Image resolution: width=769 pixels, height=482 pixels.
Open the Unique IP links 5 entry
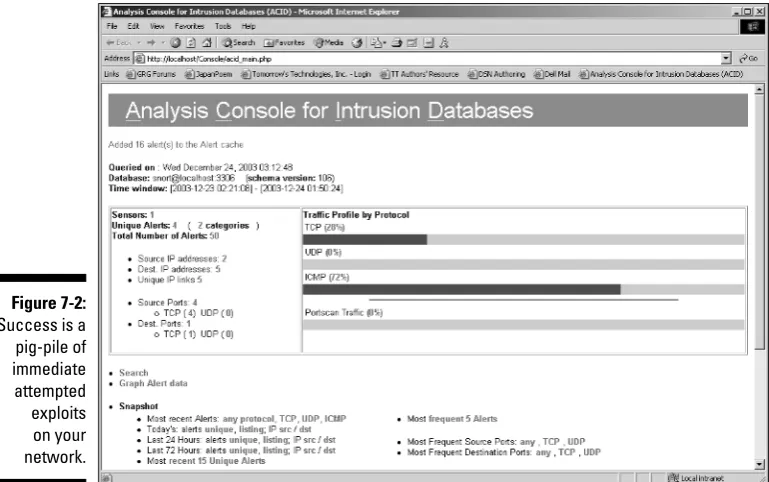point(170,279)
